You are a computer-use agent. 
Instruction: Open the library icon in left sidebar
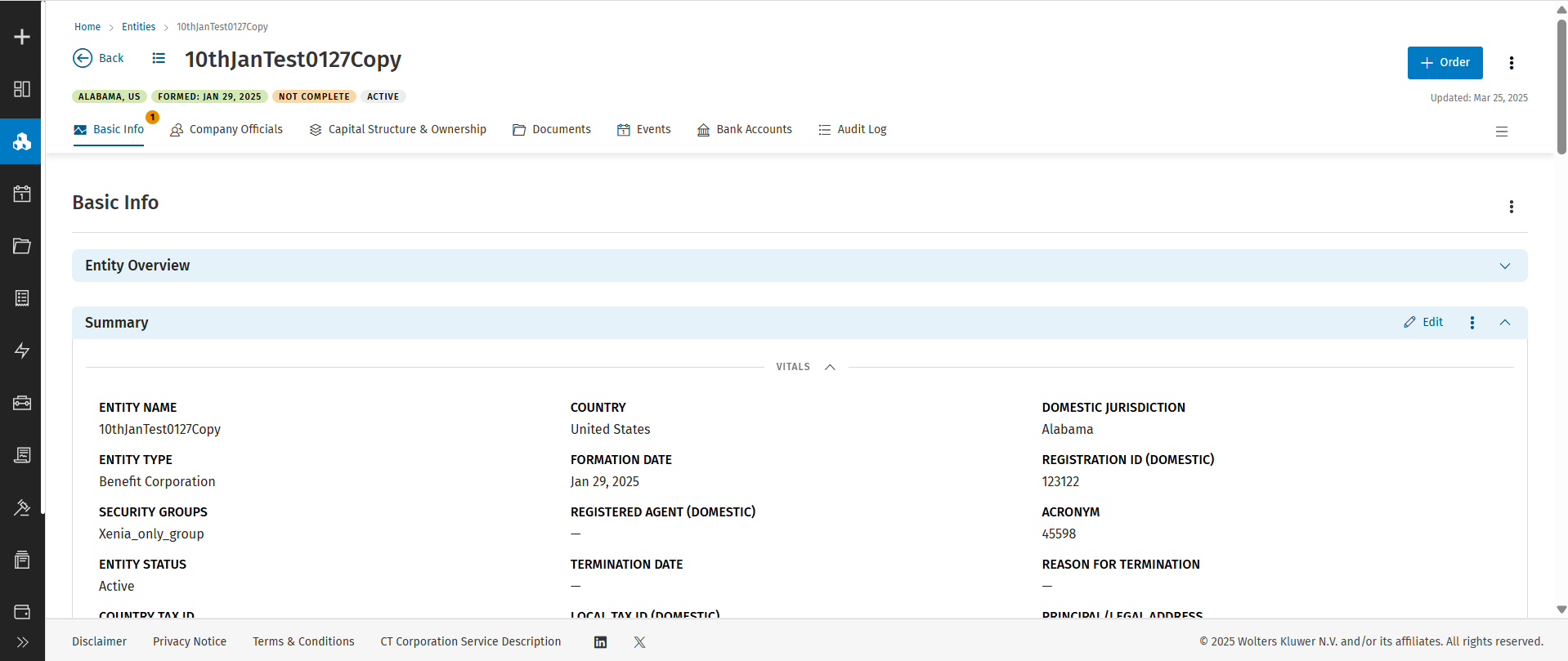tap(22, 560)
